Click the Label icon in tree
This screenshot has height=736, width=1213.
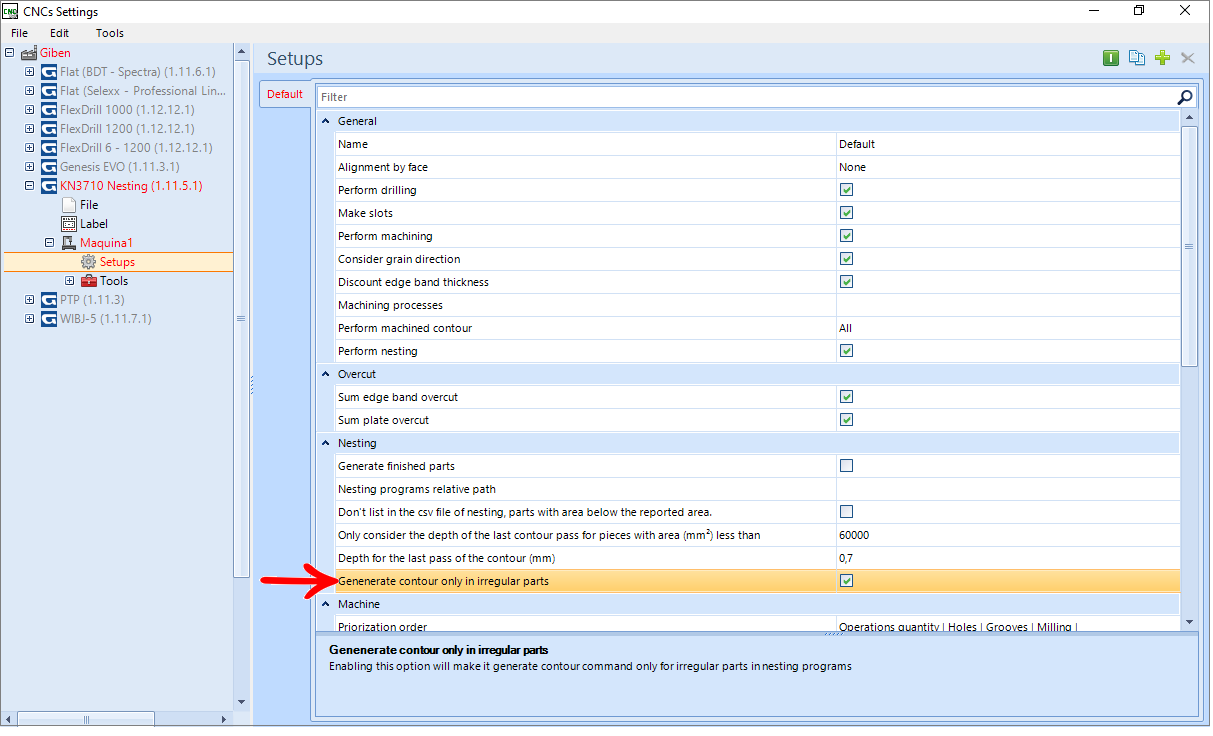click(x=69, y=224)
